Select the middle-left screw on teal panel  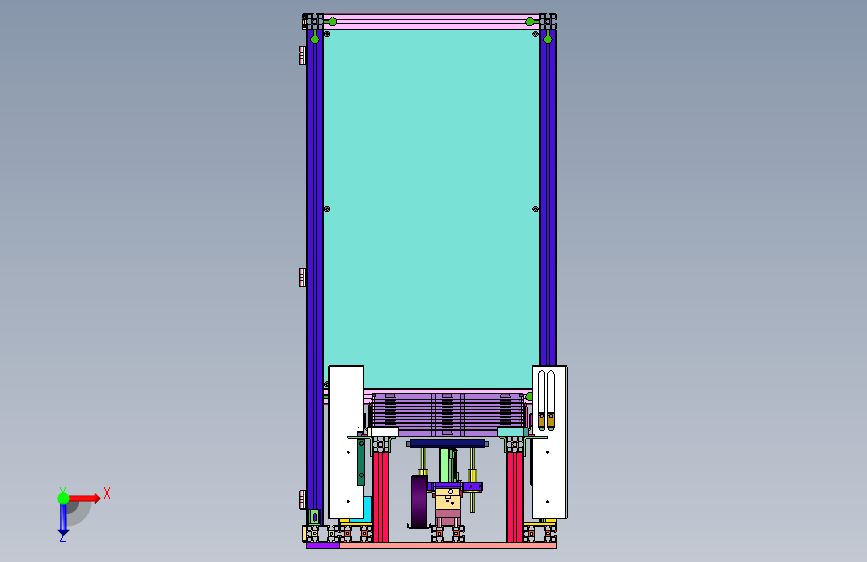[x=327, y=209]
